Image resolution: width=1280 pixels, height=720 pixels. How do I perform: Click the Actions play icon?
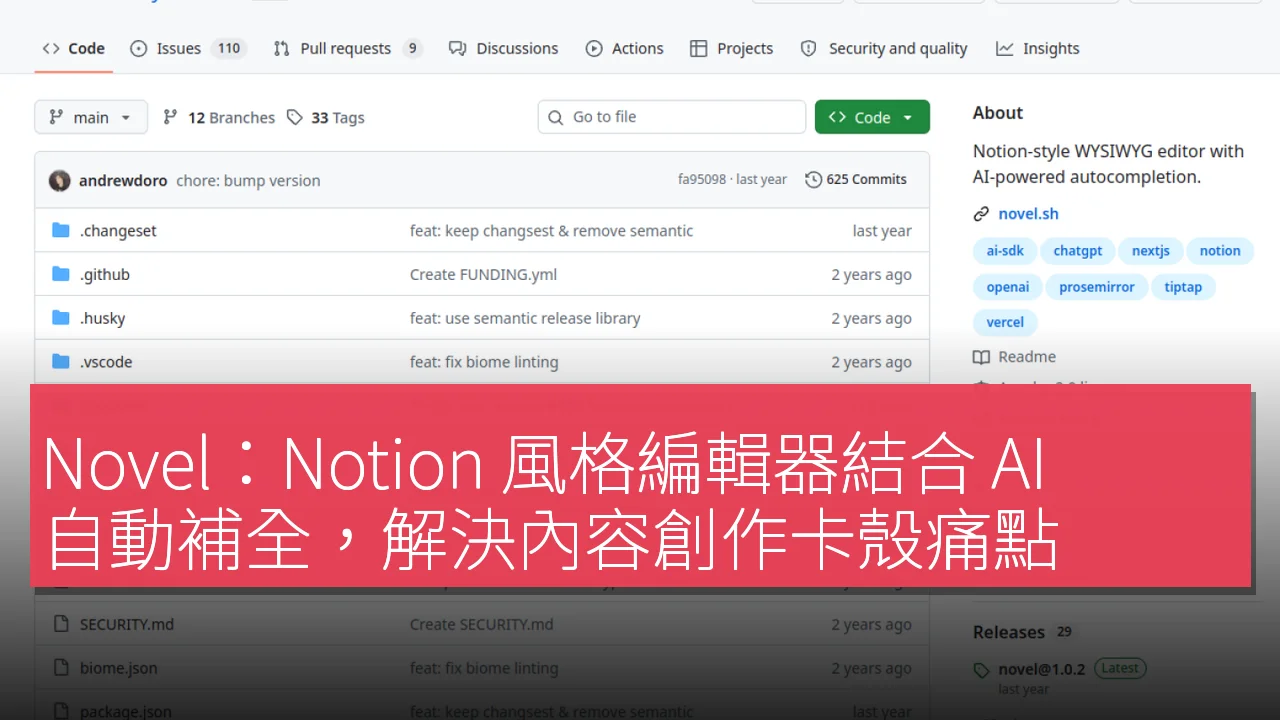point(594,48)
